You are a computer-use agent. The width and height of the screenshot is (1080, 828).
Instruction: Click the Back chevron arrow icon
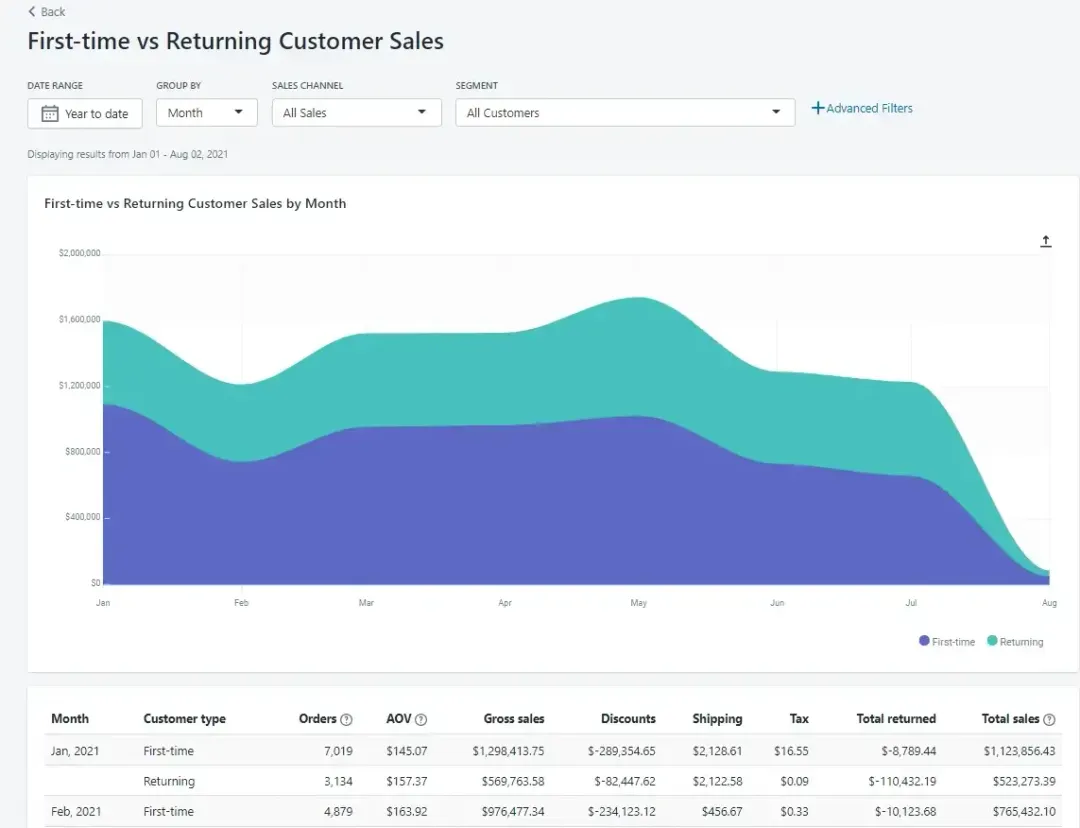[32, 12]
